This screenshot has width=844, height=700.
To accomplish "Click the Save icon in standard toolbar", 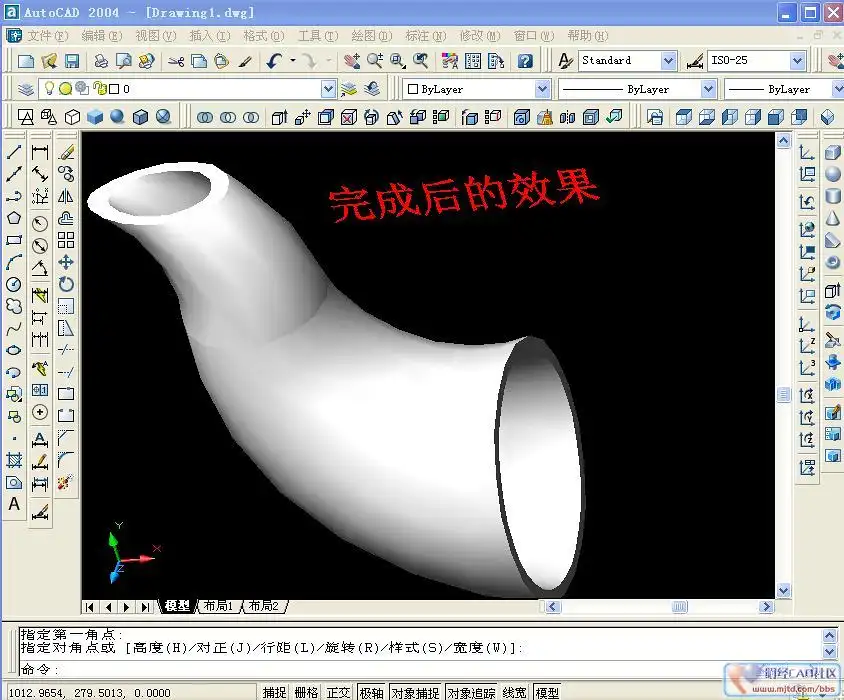I will click(x=72, y=60).
